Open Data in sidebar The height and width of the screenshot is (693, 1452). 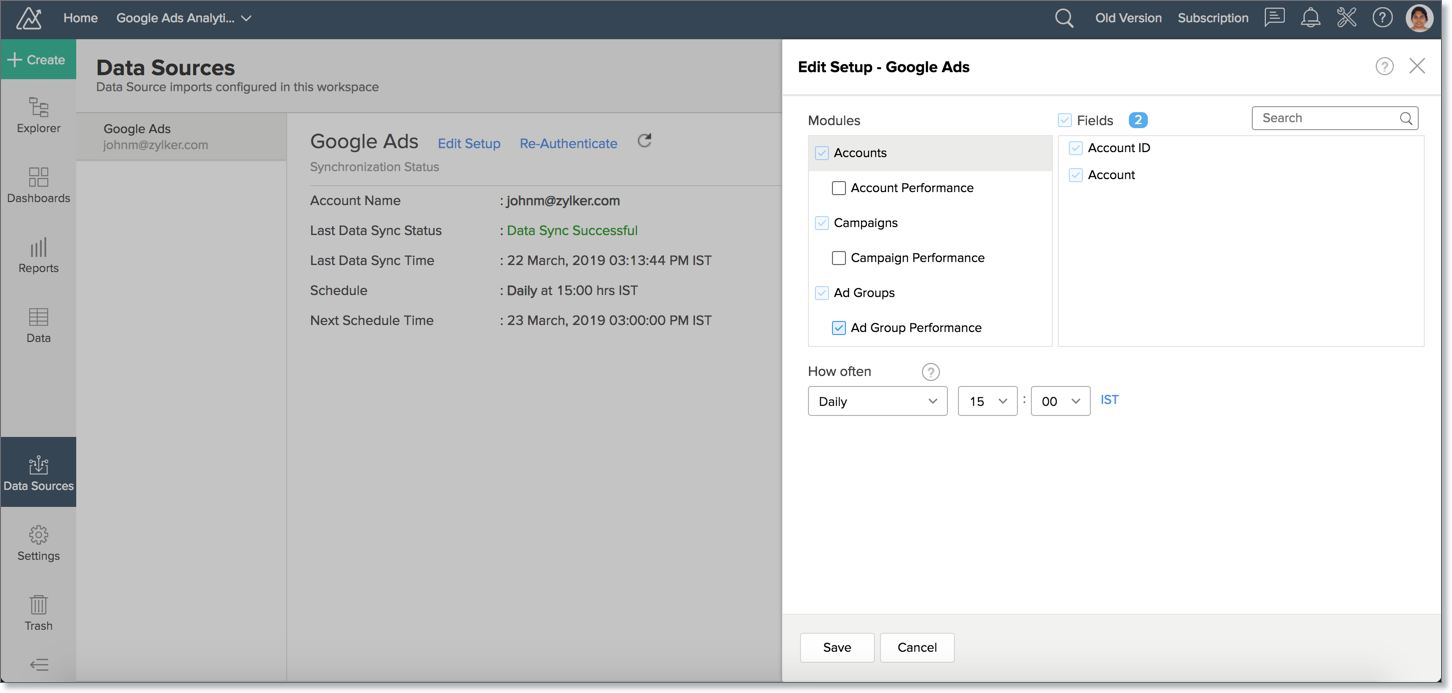pos(38,326)
